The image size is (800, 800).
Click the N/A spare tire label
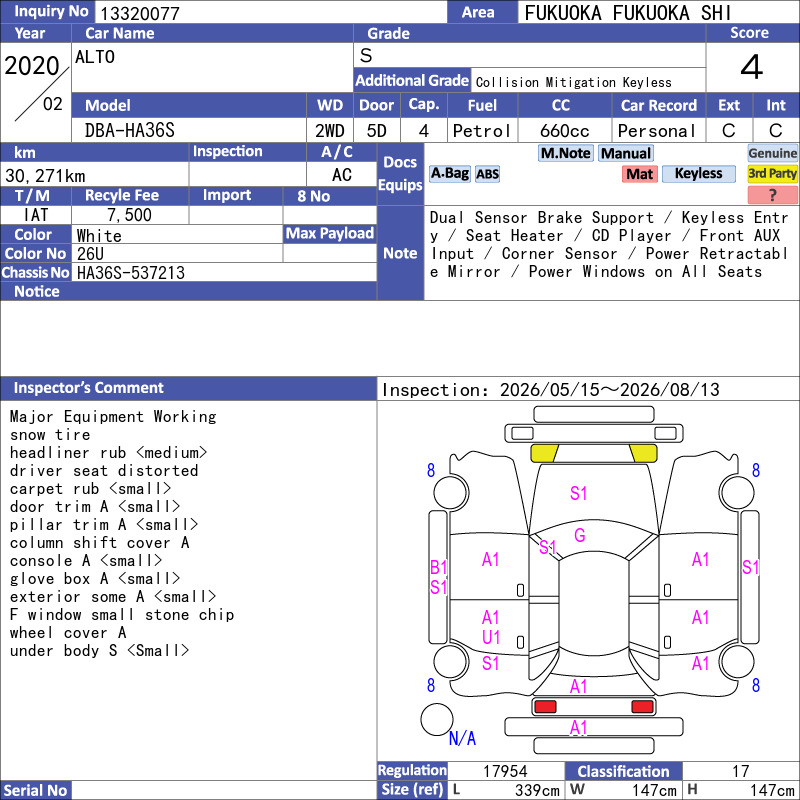pos(462,738)
